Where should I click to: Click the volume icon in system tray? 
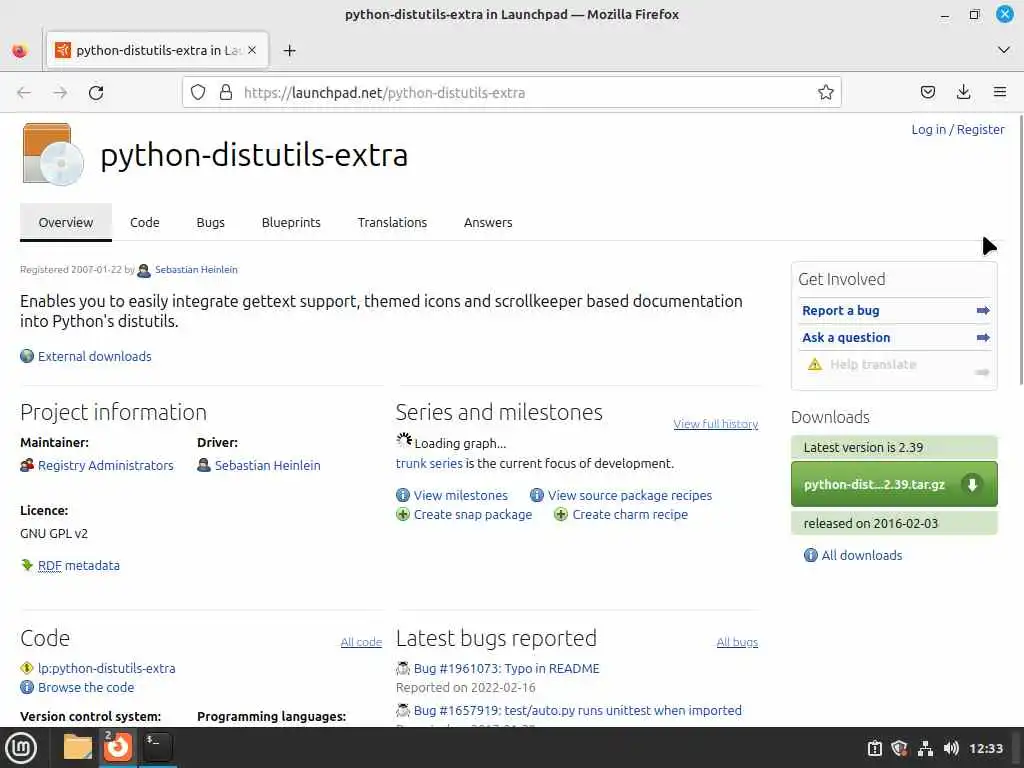pos(951,748)
